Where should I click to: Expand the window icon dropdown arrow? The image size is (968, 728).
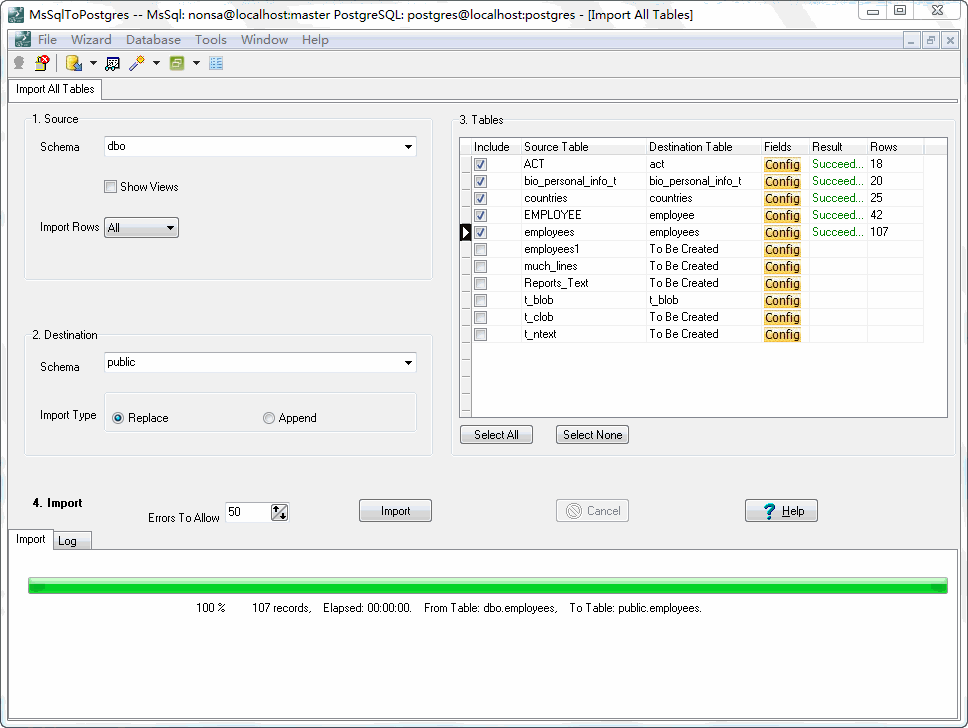[196, 63]
